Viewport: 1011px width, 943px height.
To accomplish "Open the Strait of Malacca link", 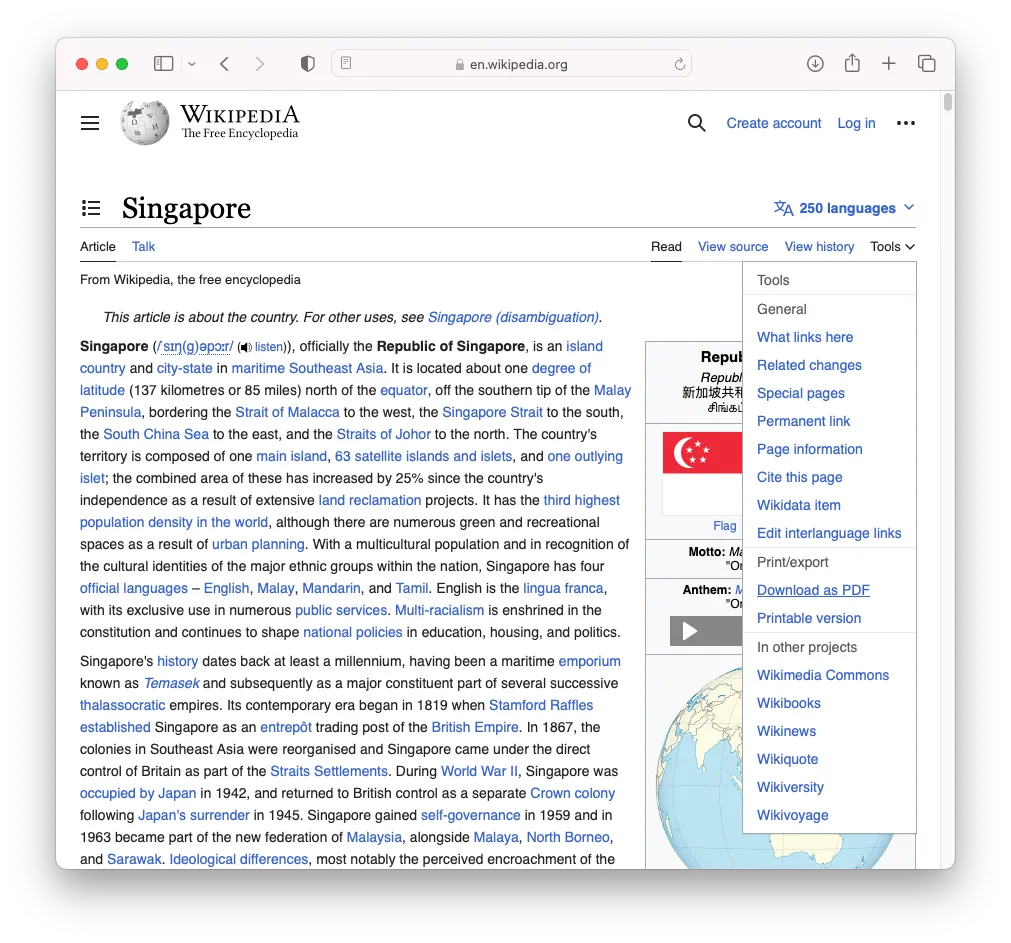I will pyautogui.click(x=287, y=412).
